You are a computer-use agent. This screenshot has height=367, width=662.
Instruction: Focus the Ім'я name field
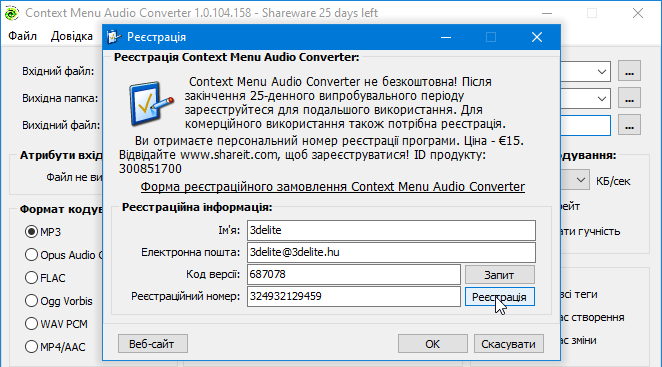391,230
